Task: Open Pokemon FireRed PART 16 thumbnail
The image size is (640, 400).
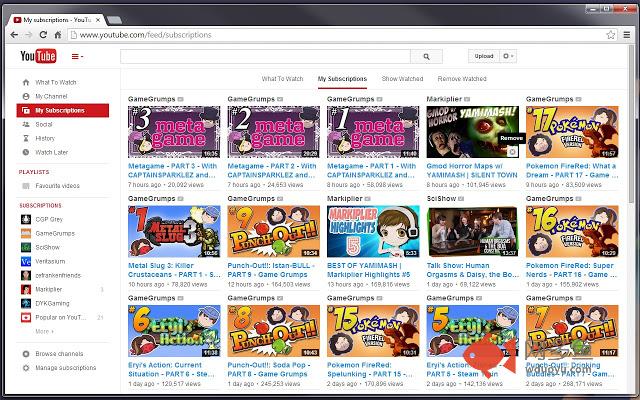Action: pos(572,231)
